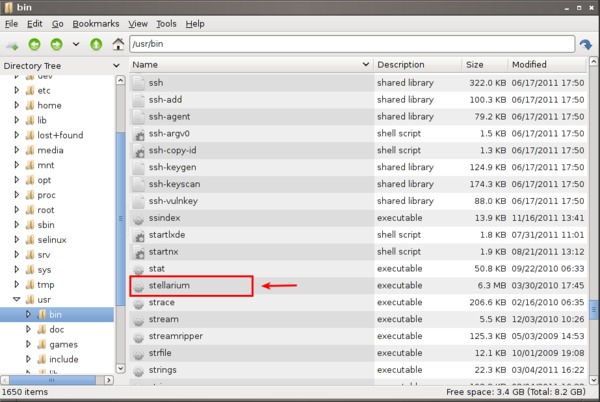Open the Help menu

(195, 24)
